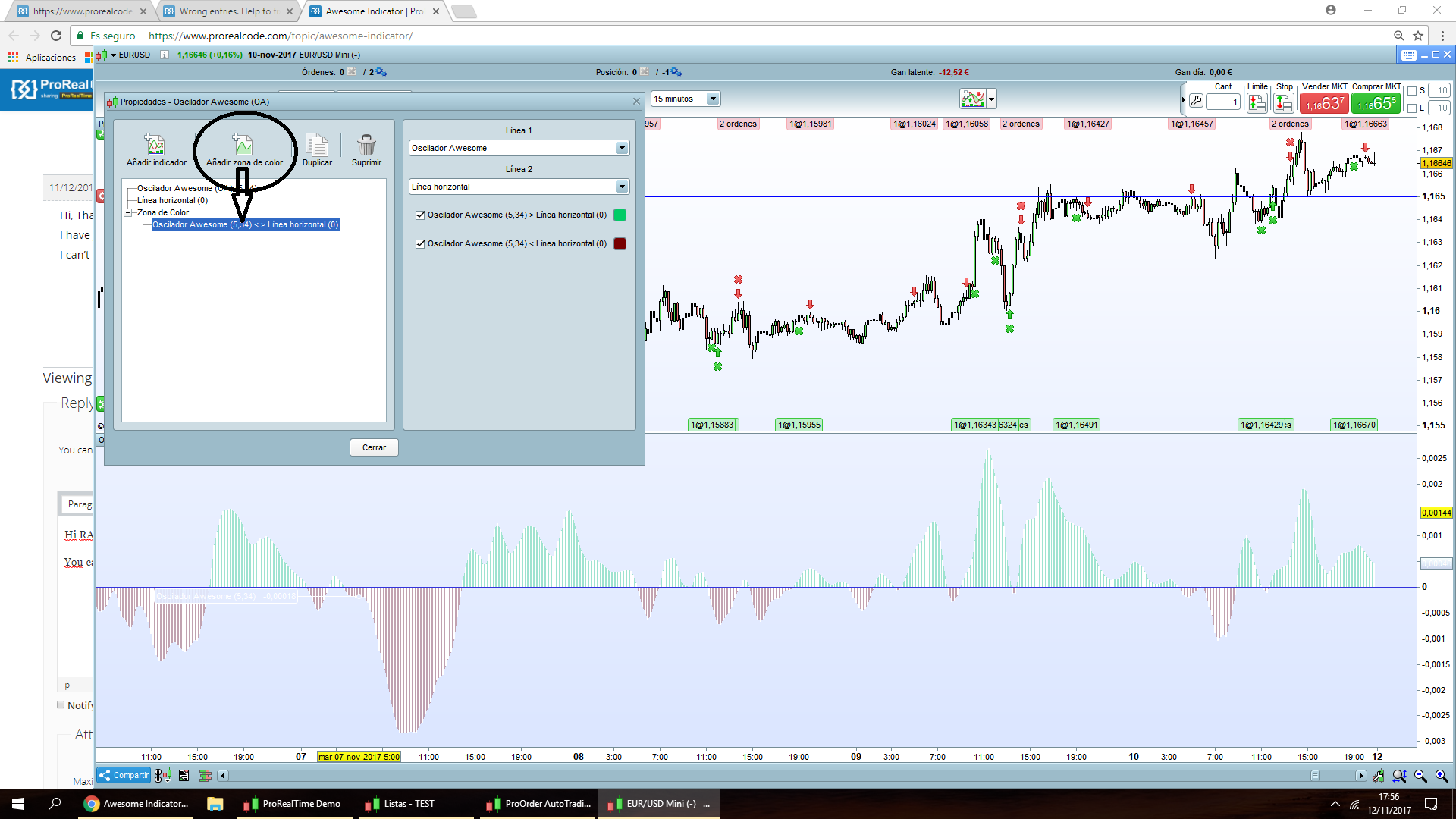The width and height of the screenshot is (1456, 819).
Task: Open the 15 minutos timeframe dropdown
Action: 712,99
